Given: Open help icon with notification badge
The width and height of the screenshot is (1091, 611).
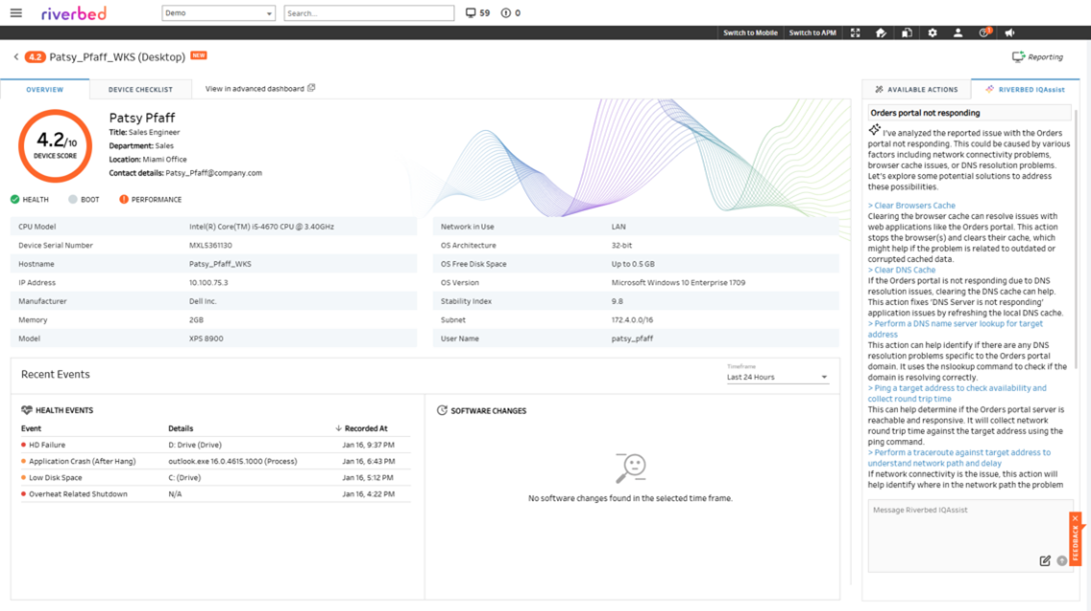Looking at the screenshot, I should [984, 32].
